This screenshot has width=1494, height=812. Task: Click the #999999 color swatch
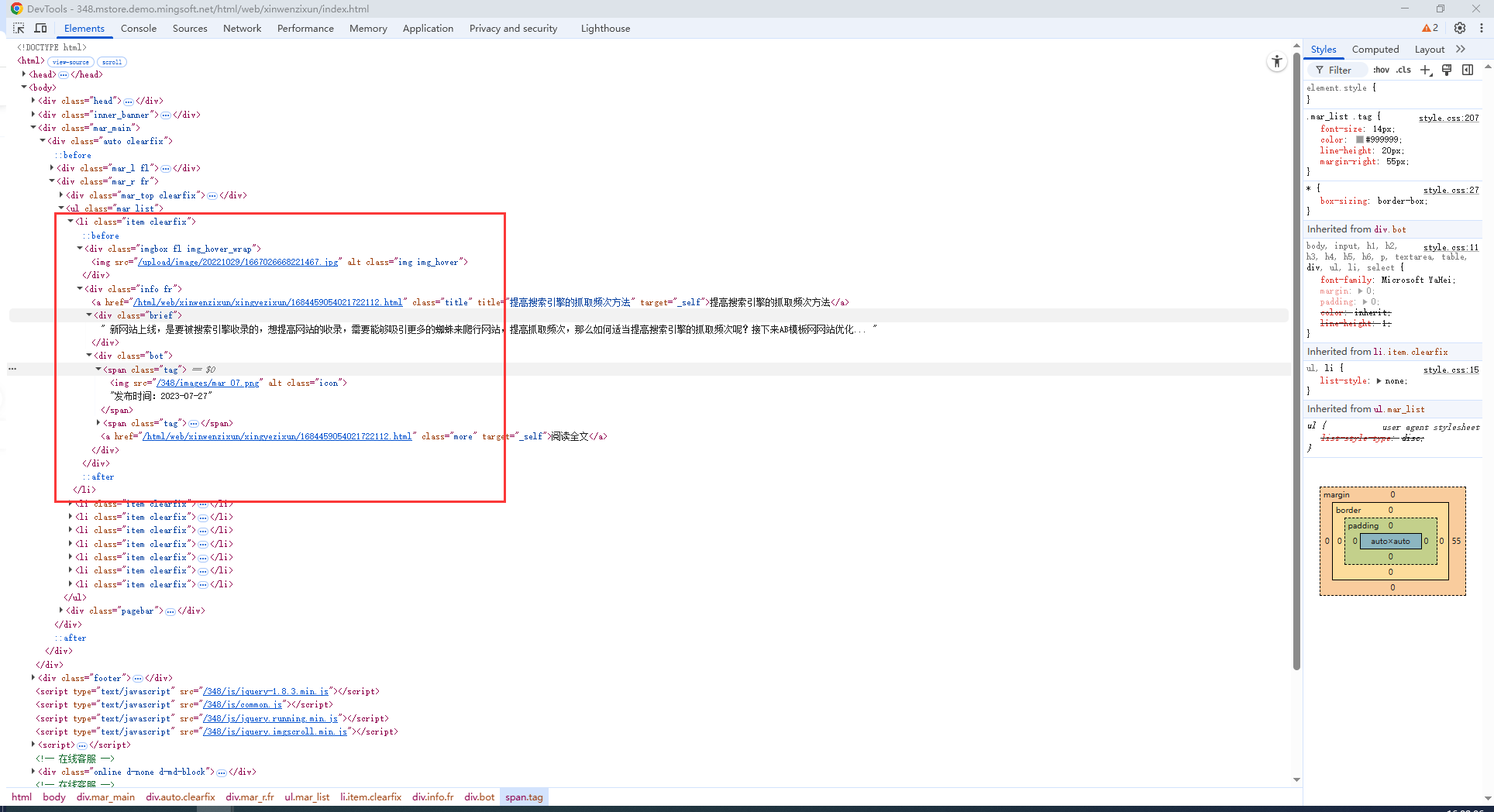[x=1359, y=140]
